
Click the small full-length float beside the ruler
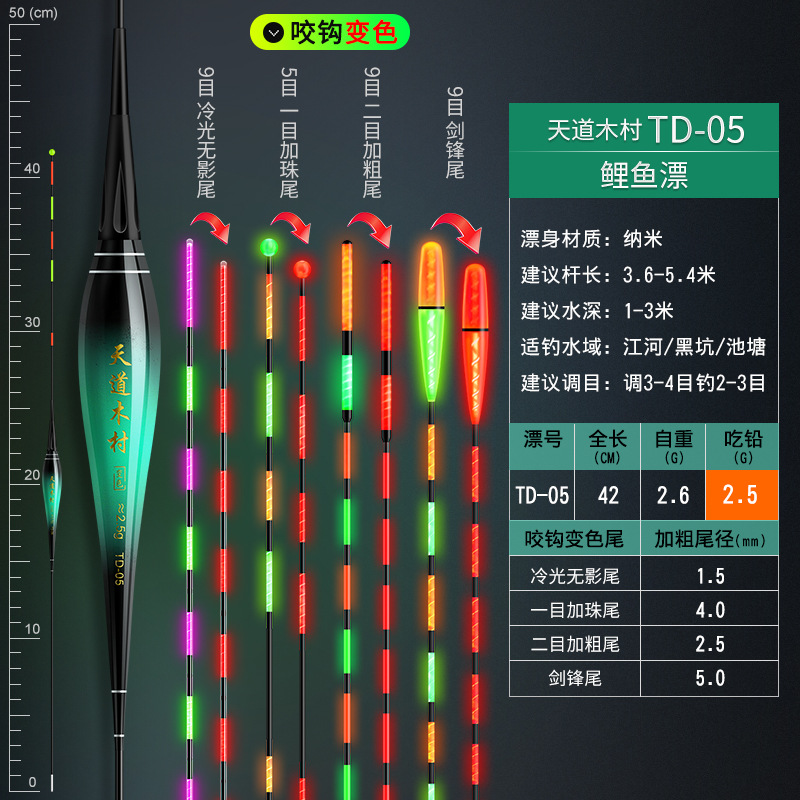[52, 469]
